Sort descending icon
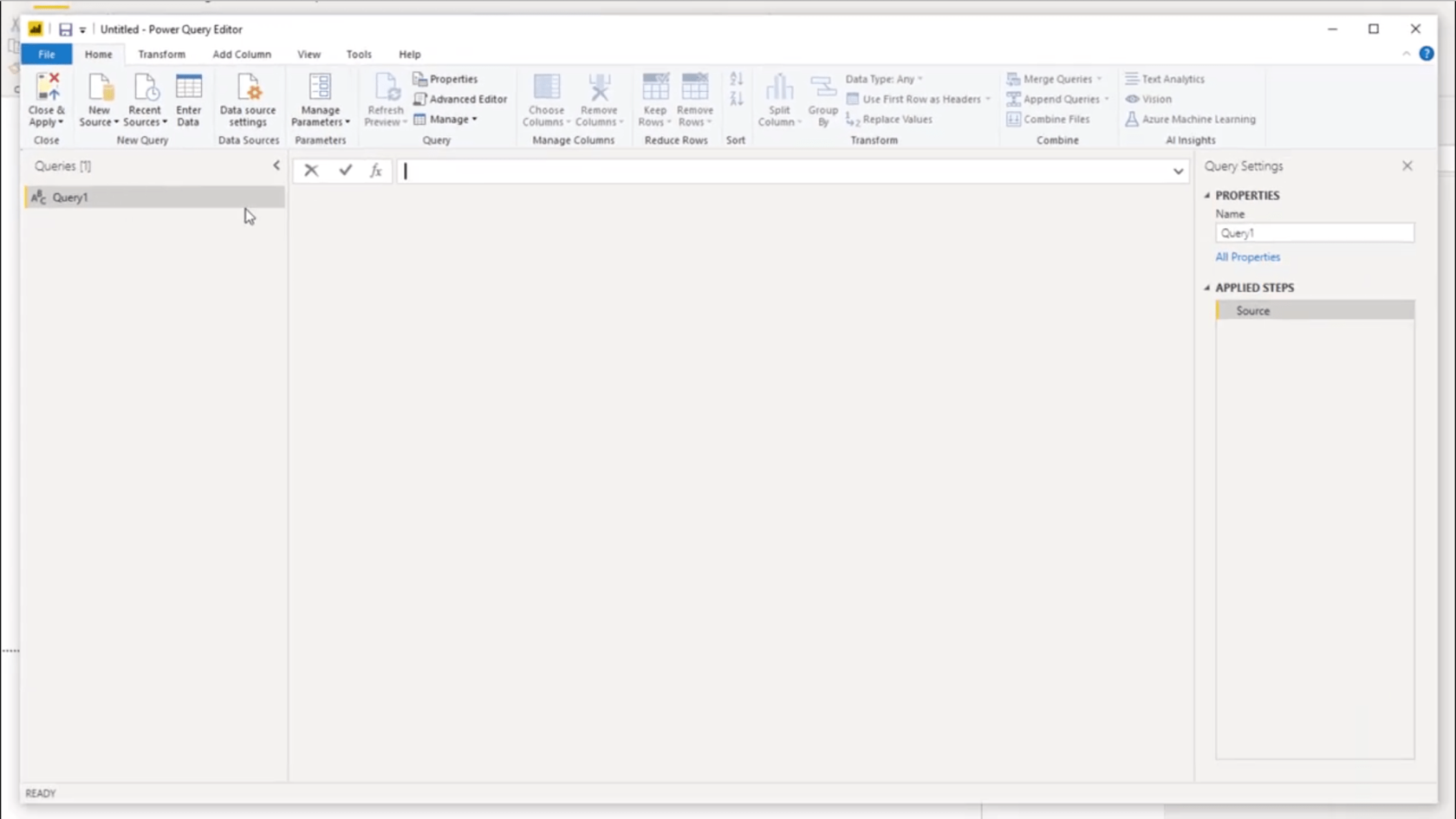 (x=737, y=99)
